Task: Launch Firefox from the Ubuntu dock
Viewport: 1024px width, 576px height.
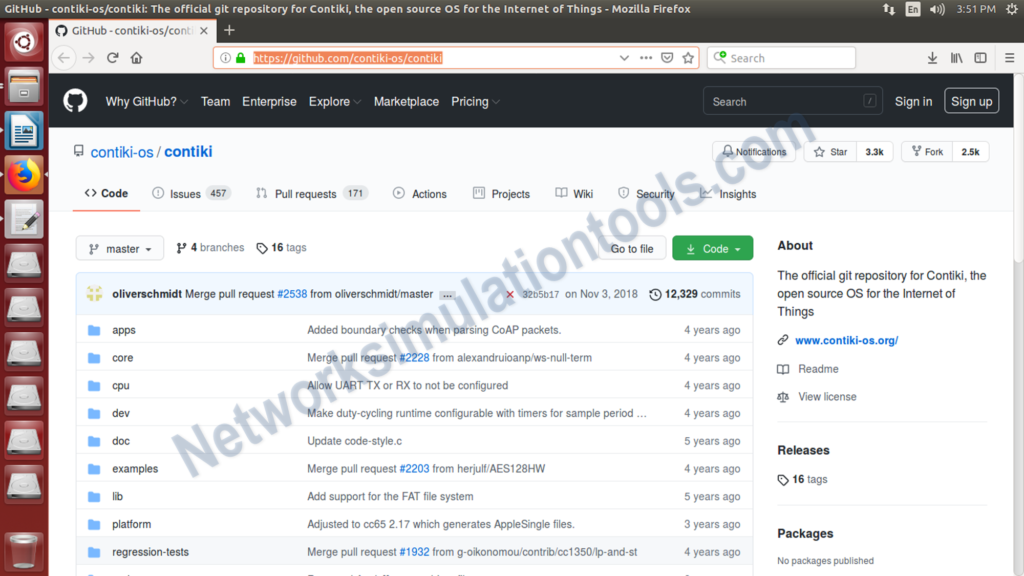Action: tap(23, 174)
